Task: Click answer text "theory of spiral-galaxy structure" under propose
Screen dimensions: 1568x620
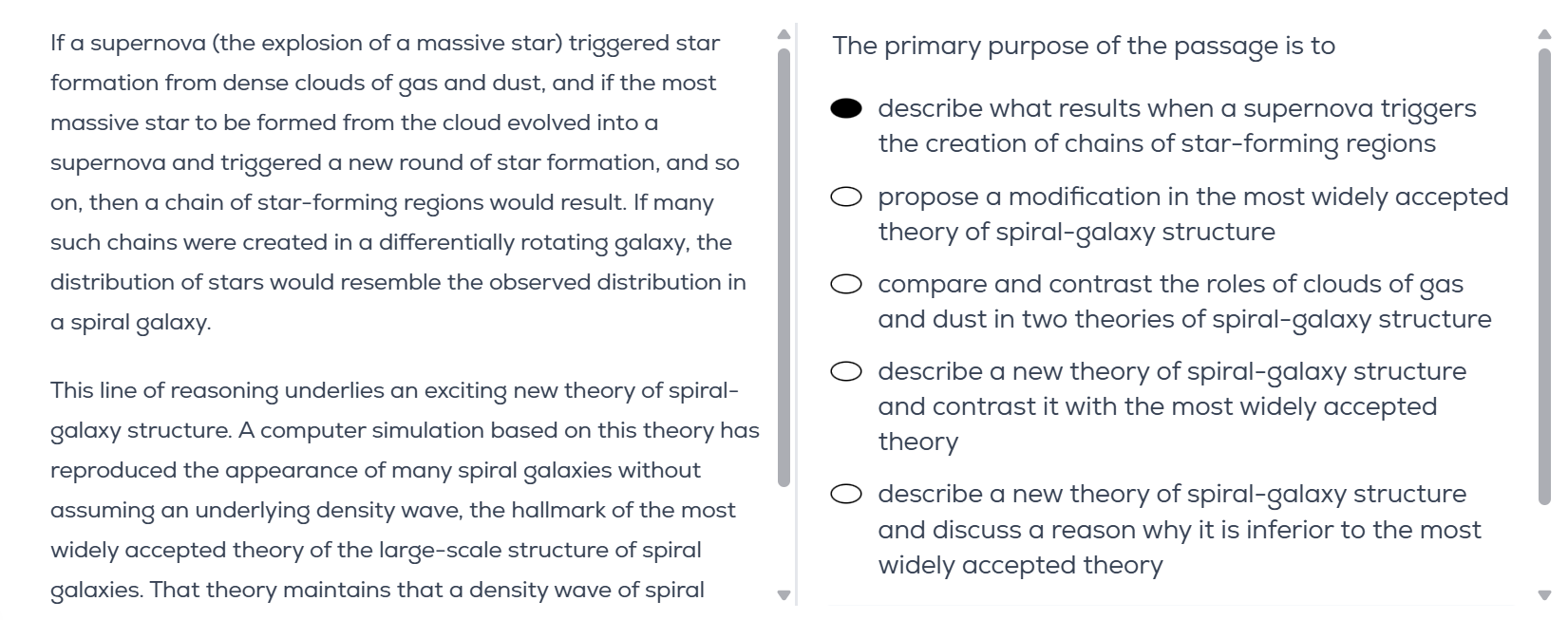Action: (x=1076, y=233)
